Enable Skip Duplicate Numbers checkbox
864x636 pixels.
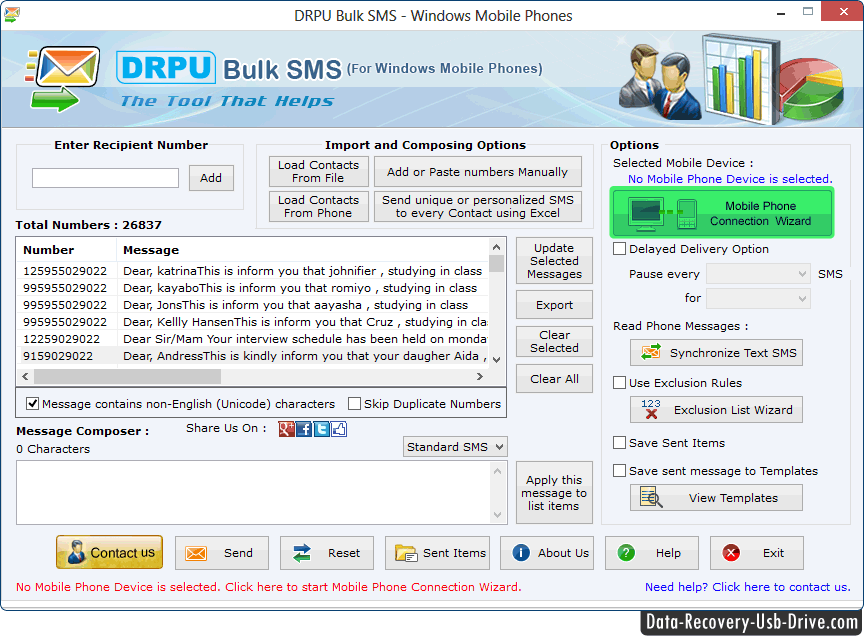pos(354,404)
